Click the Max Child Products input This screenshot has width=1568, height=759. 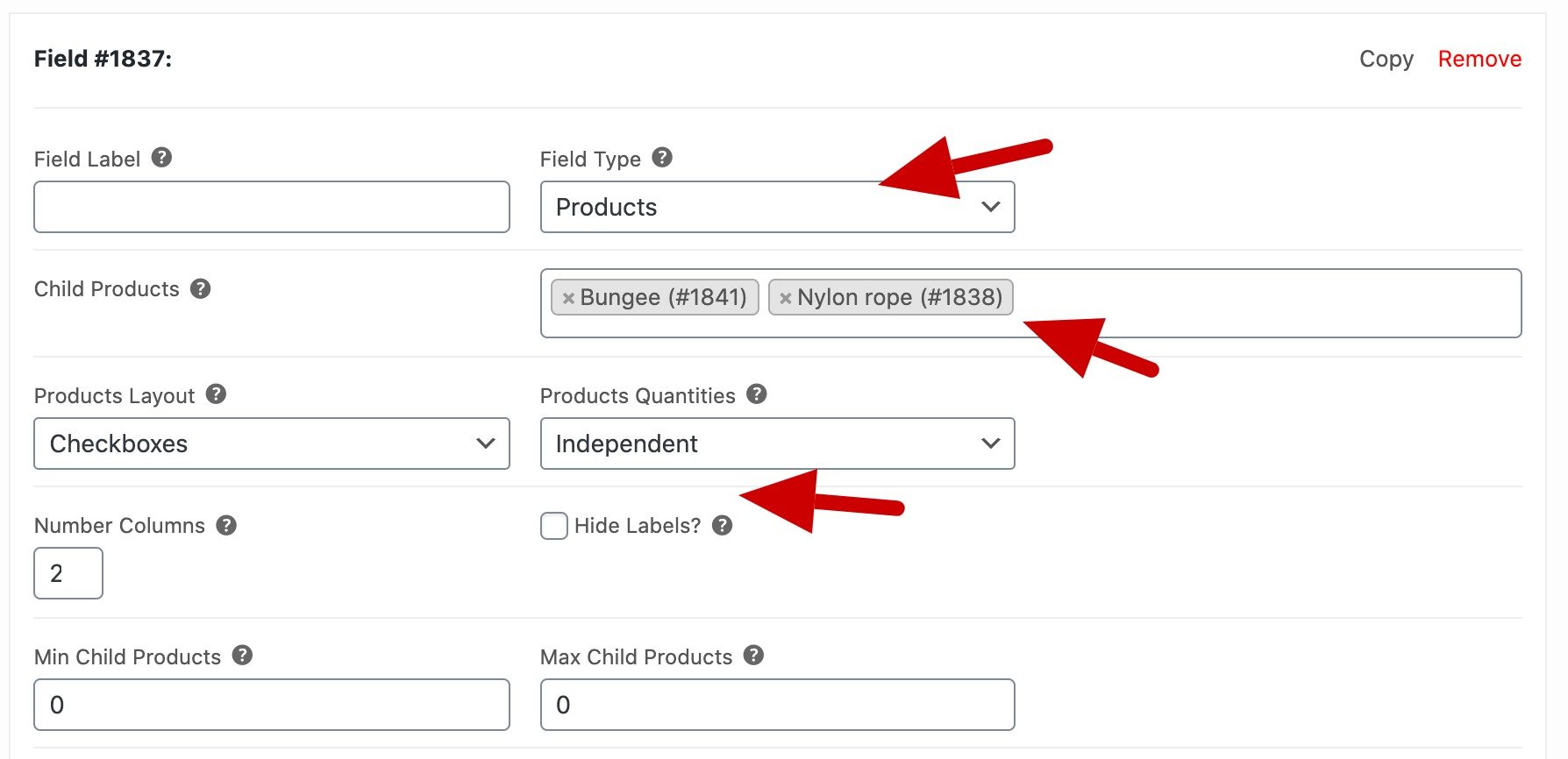pos(778,705)
